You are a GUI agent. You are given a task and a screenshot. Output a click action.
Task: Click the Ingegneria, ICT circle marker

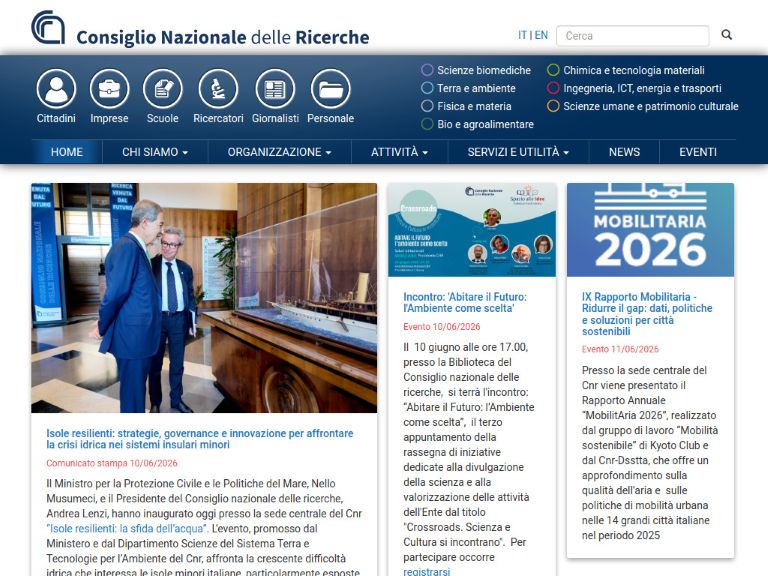point(553,88)
